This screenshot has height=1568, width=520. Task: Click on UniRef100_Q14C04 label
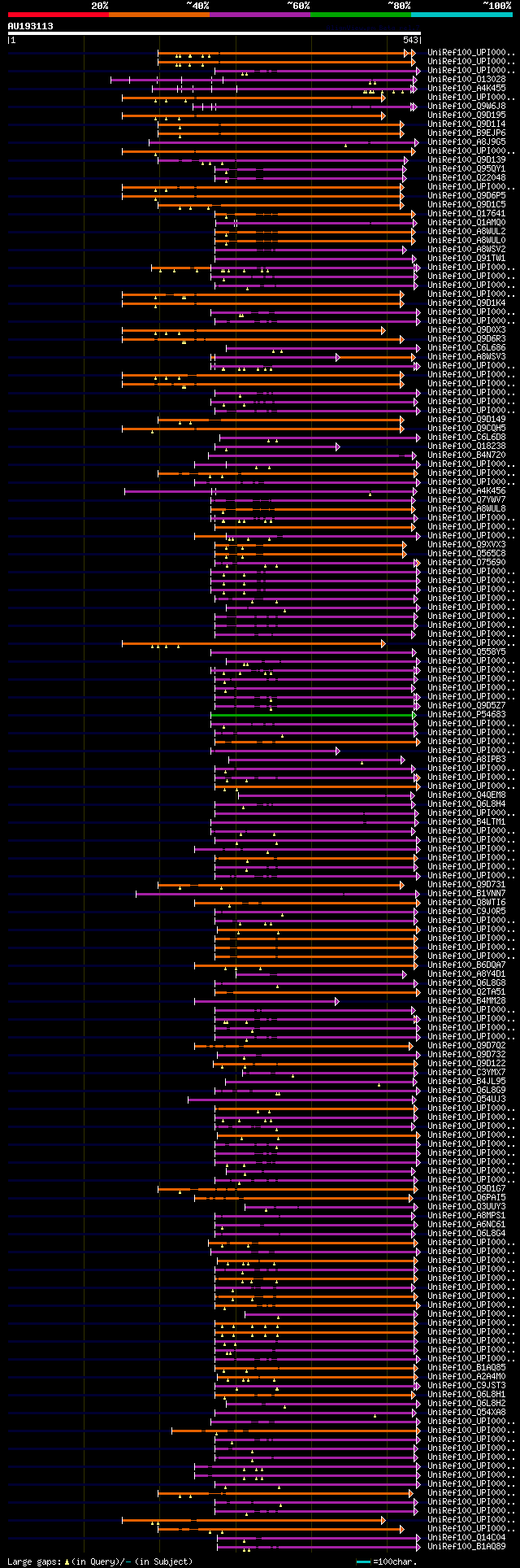(466, 1537)
